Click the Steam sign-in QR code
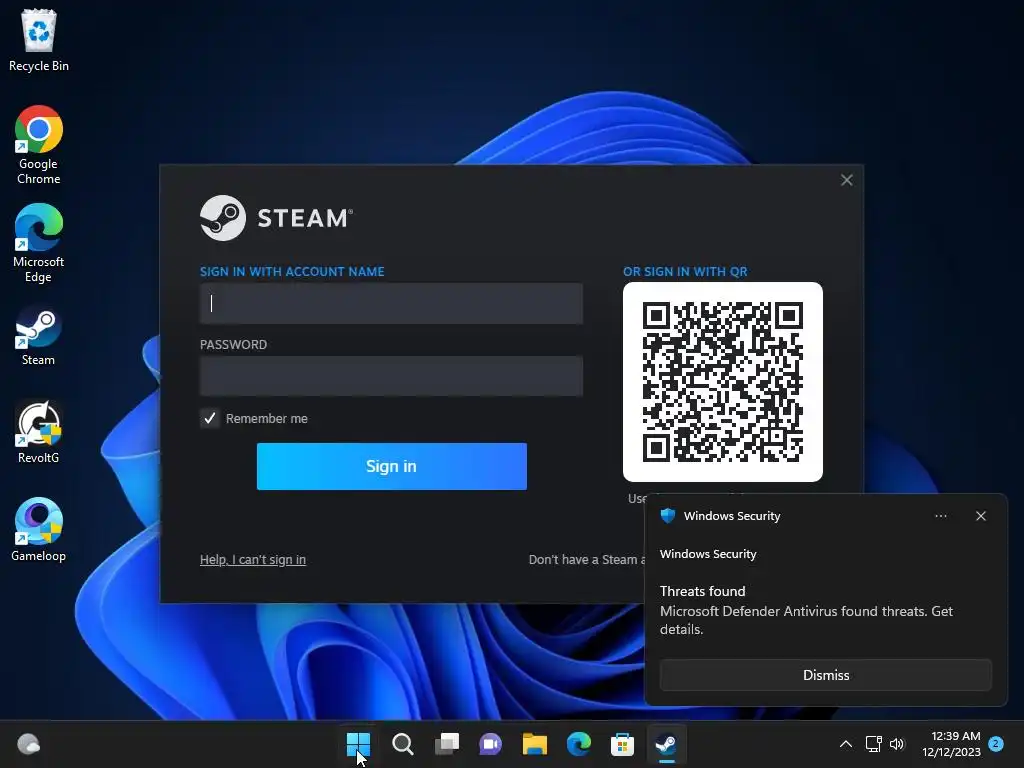The image size is (1024, 768). click(723, 382)
